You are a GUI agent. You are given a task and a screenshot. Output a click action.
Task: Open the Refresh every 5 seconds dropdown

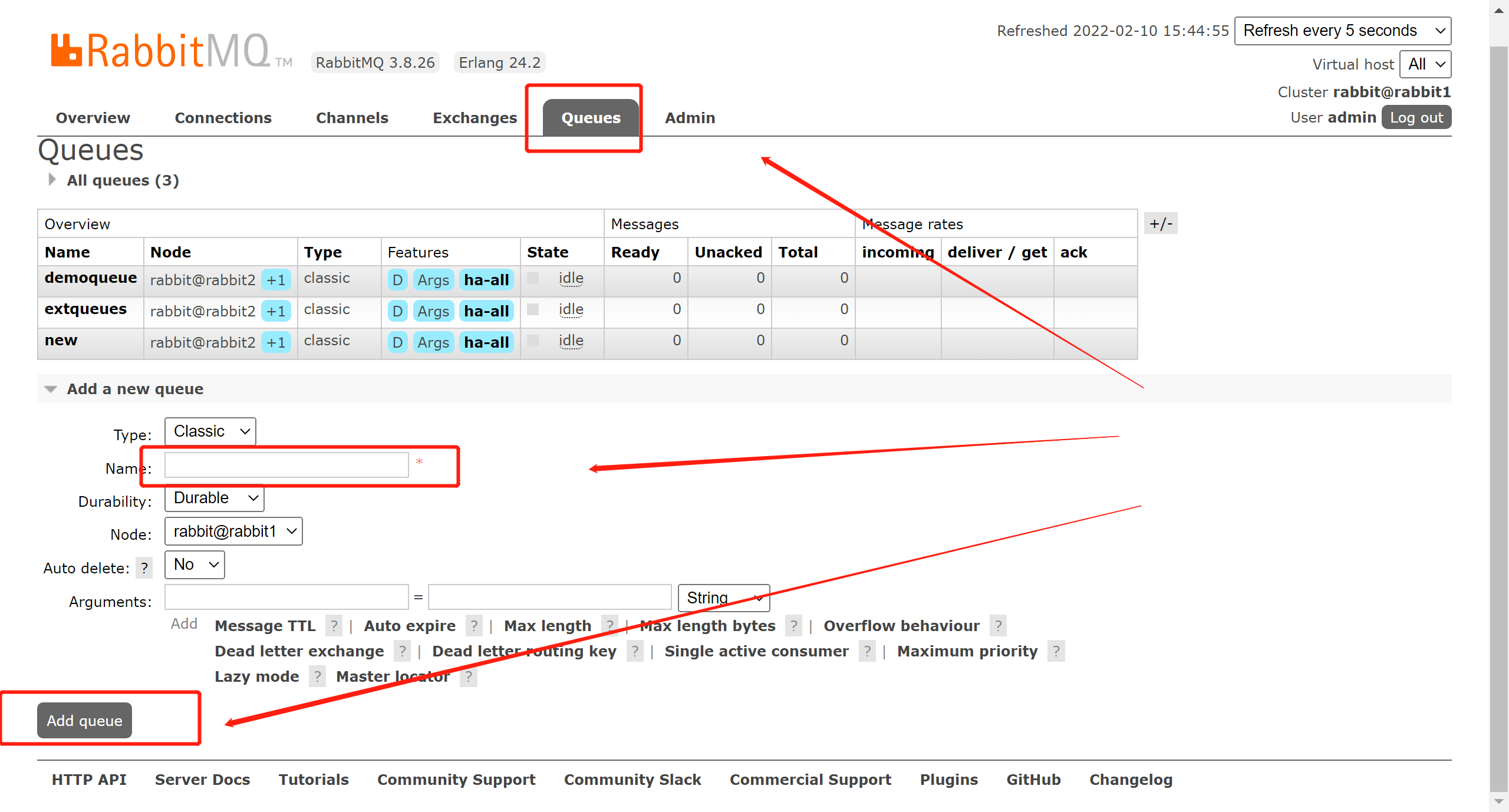point(1342,31)
